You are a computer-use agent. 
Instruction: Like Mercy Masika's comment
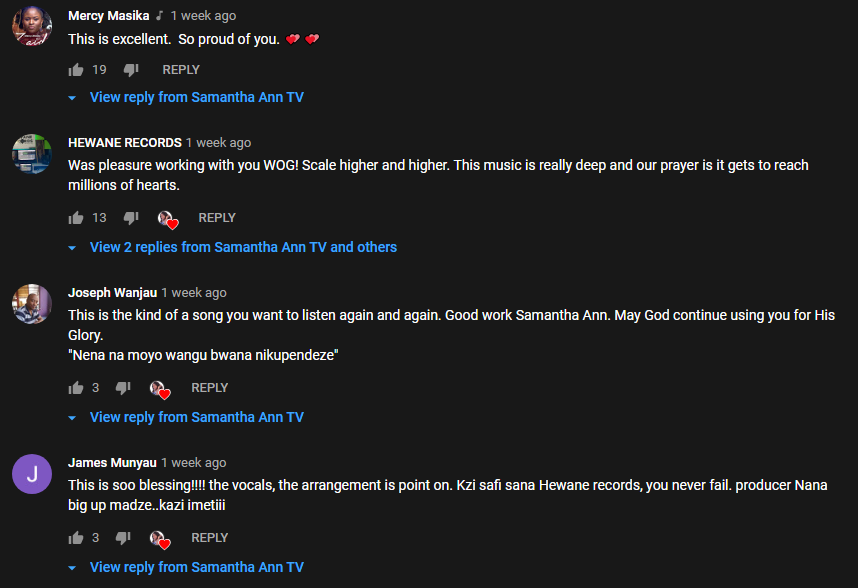click(76, 70)
